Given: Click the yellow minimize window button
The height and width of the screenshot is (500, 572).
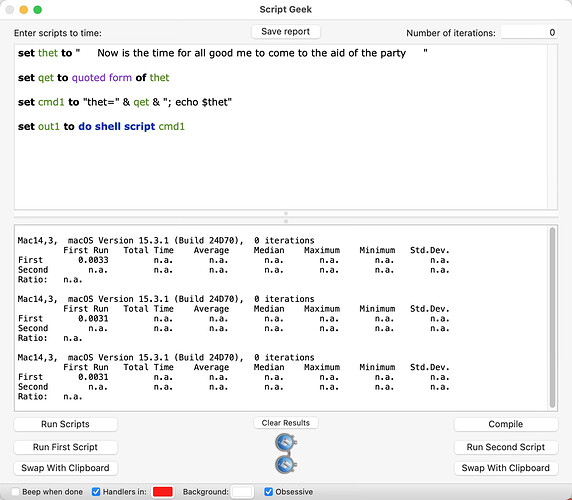Looking at the screenshot, I should (24, 10).
